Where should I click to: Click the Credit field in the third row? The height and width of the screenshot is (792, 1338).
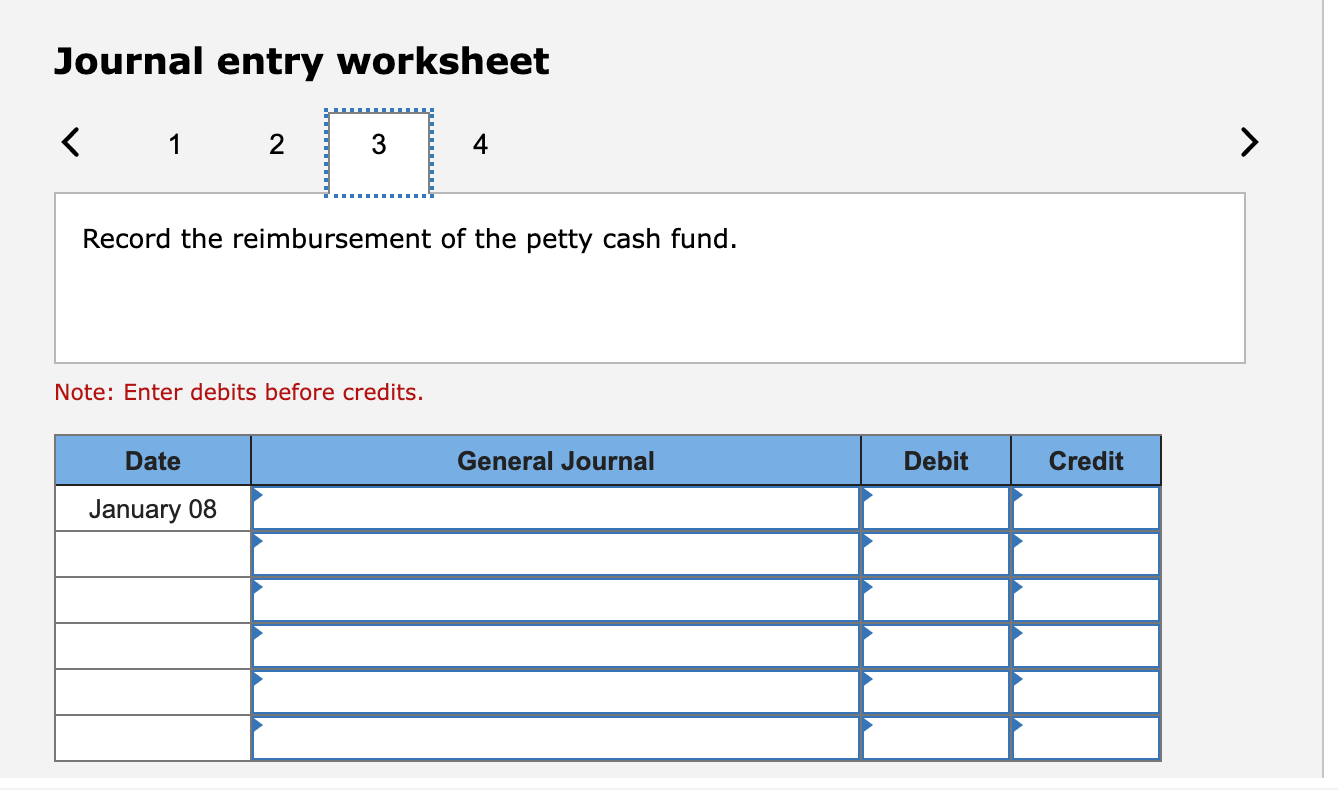(1086, 599)
